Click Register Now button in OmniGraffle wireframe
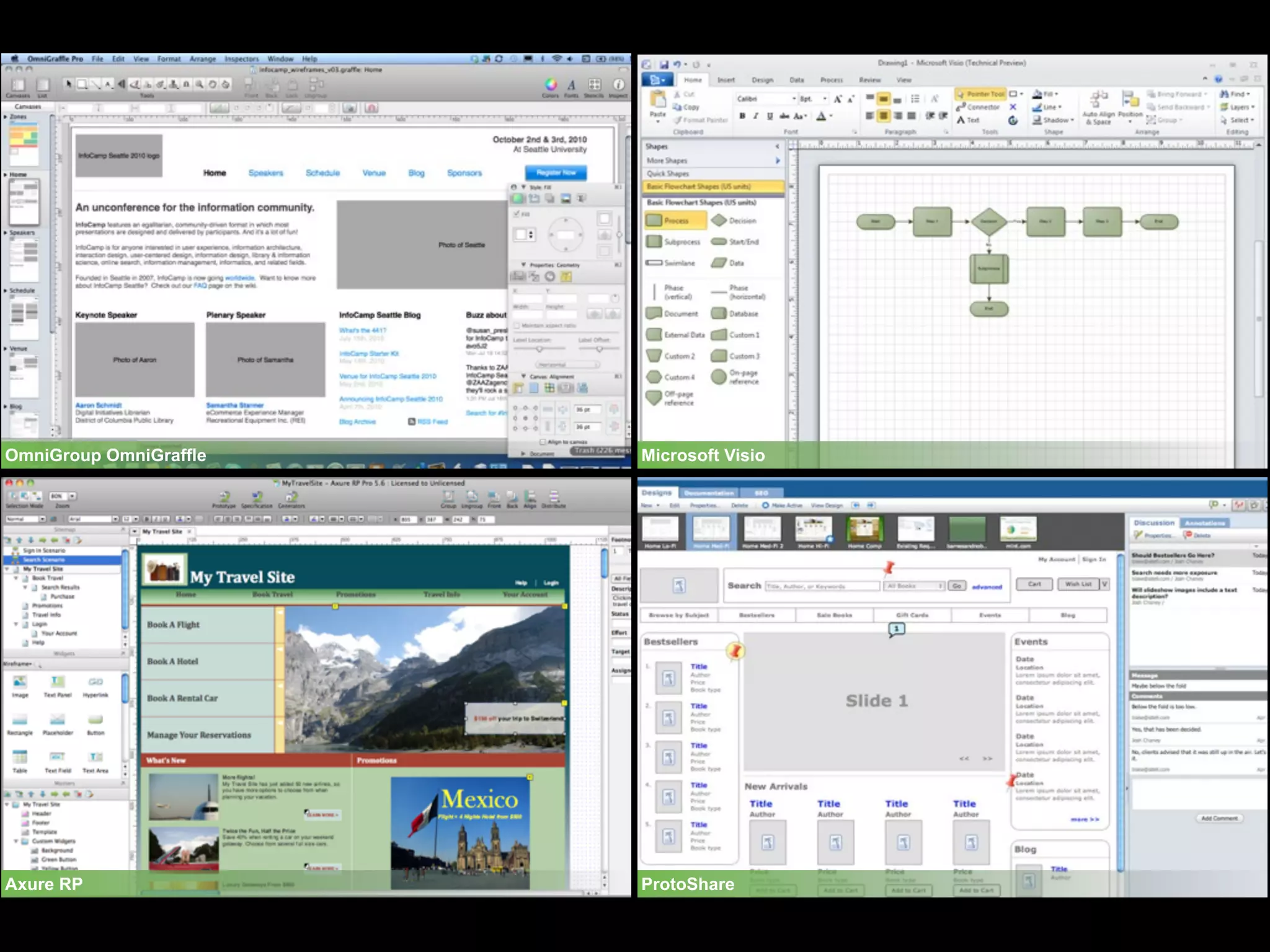Screen dimensions: 1270x952 pos(556,172)
